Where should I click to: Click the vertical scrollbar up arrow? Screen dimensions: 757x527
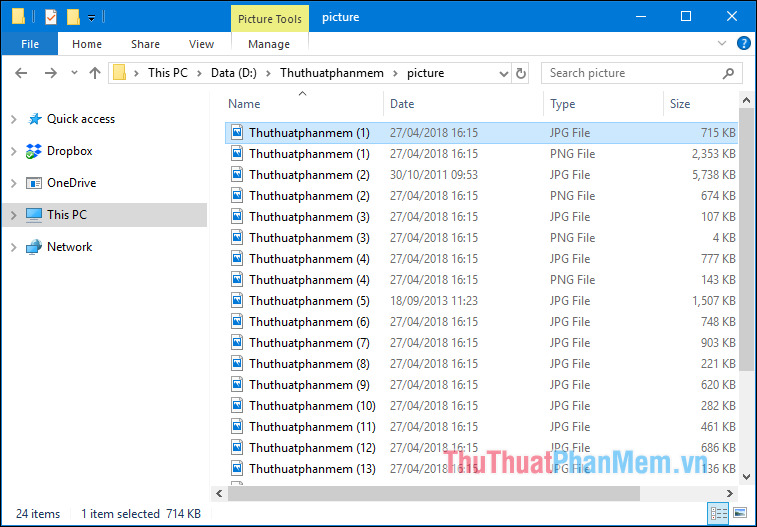coord(746,101)
